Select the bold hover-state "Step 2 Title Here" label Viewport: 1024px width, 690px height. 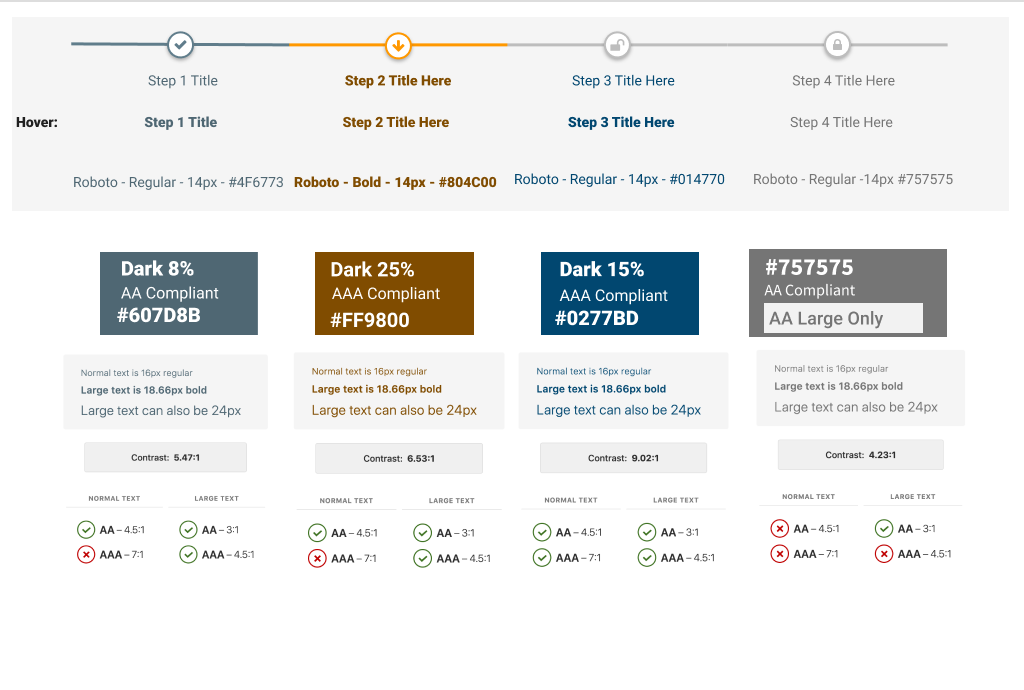(x=396, y=122)
